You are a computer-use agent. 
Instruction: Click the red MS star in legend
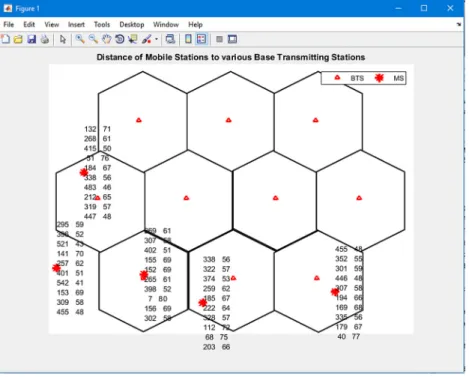click(x=379, y=78)
